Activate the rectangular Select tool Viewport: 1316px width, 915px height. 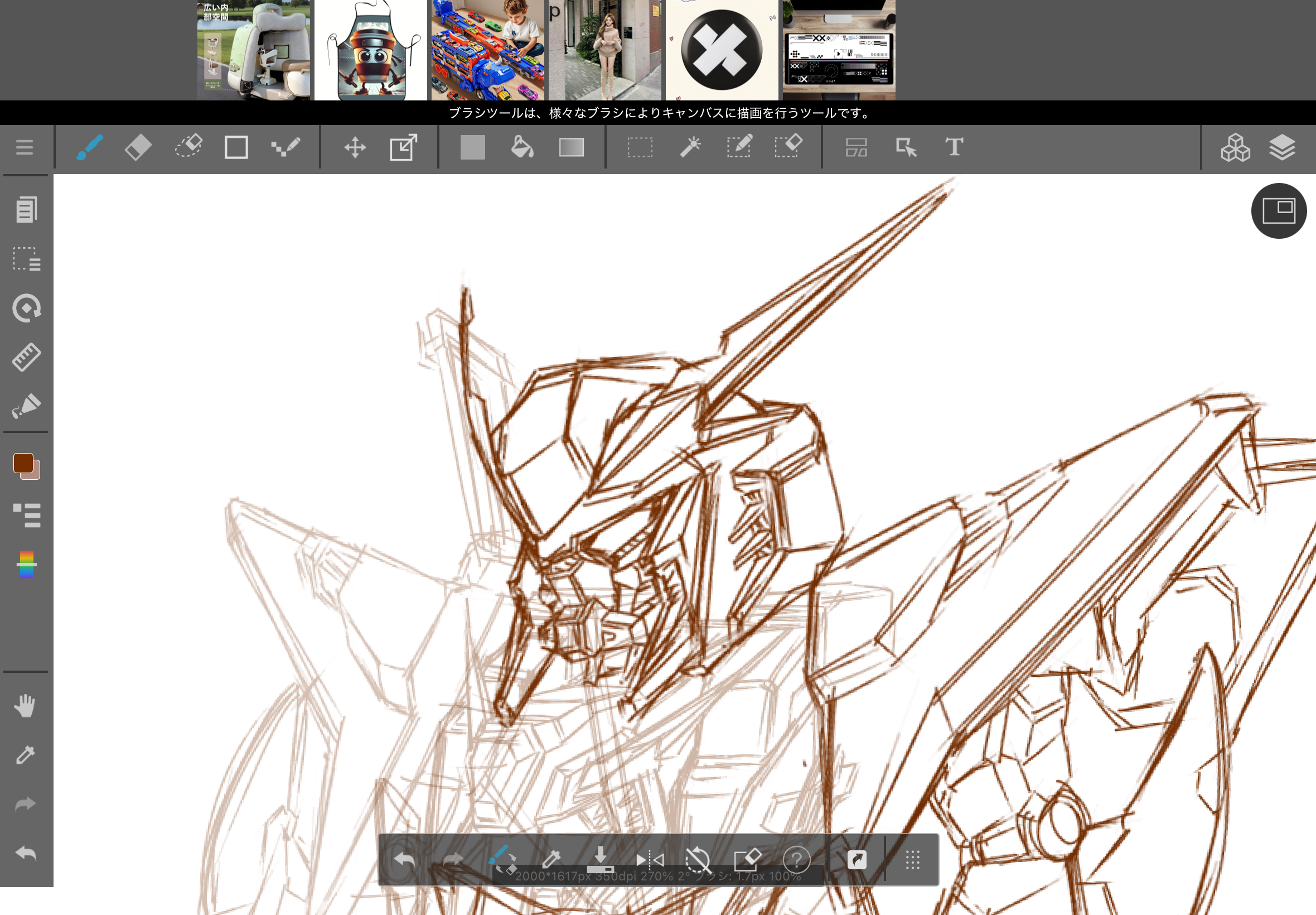click(640, 147)
